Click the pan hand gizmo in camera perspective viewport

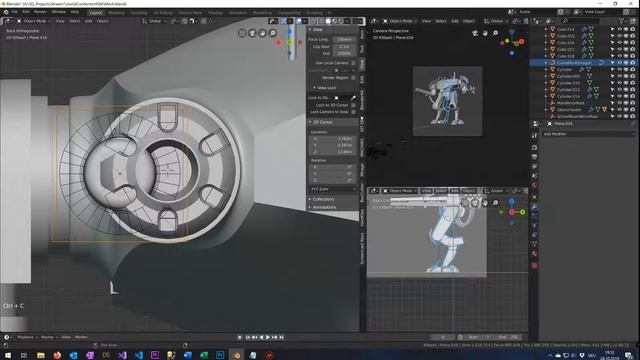pyautogui.click(x=485, y=33)
